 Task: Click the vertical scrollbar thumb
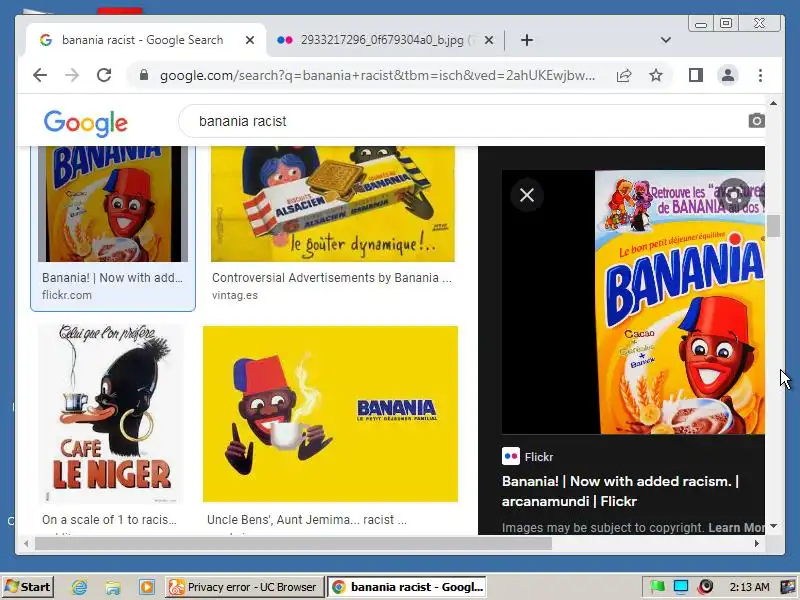[773, 226]
